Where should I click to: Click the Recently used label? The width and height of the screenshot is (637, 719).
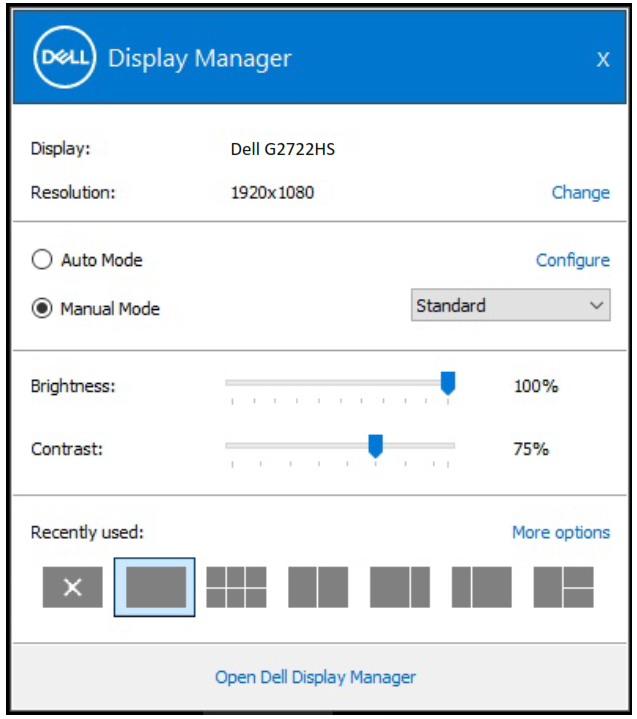(x=87, y=532)
